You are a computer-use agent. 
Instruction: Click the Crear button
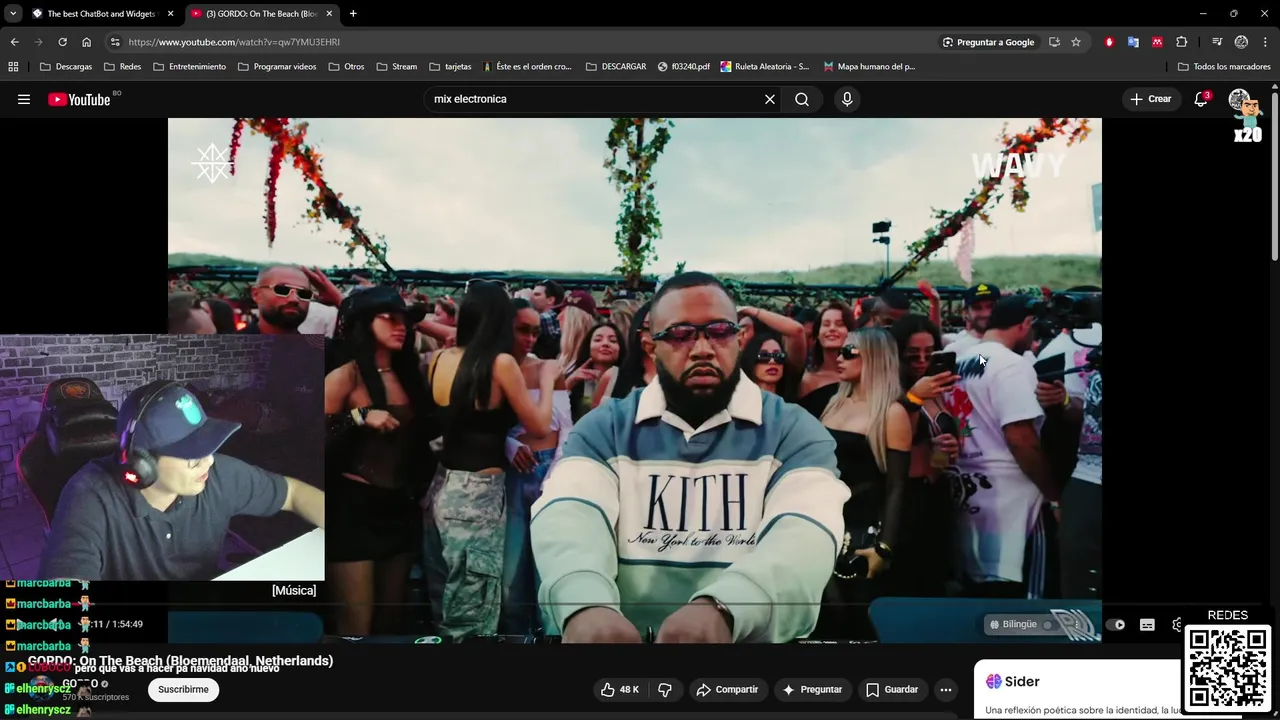pyautogui.click(x=1150, y=99)
